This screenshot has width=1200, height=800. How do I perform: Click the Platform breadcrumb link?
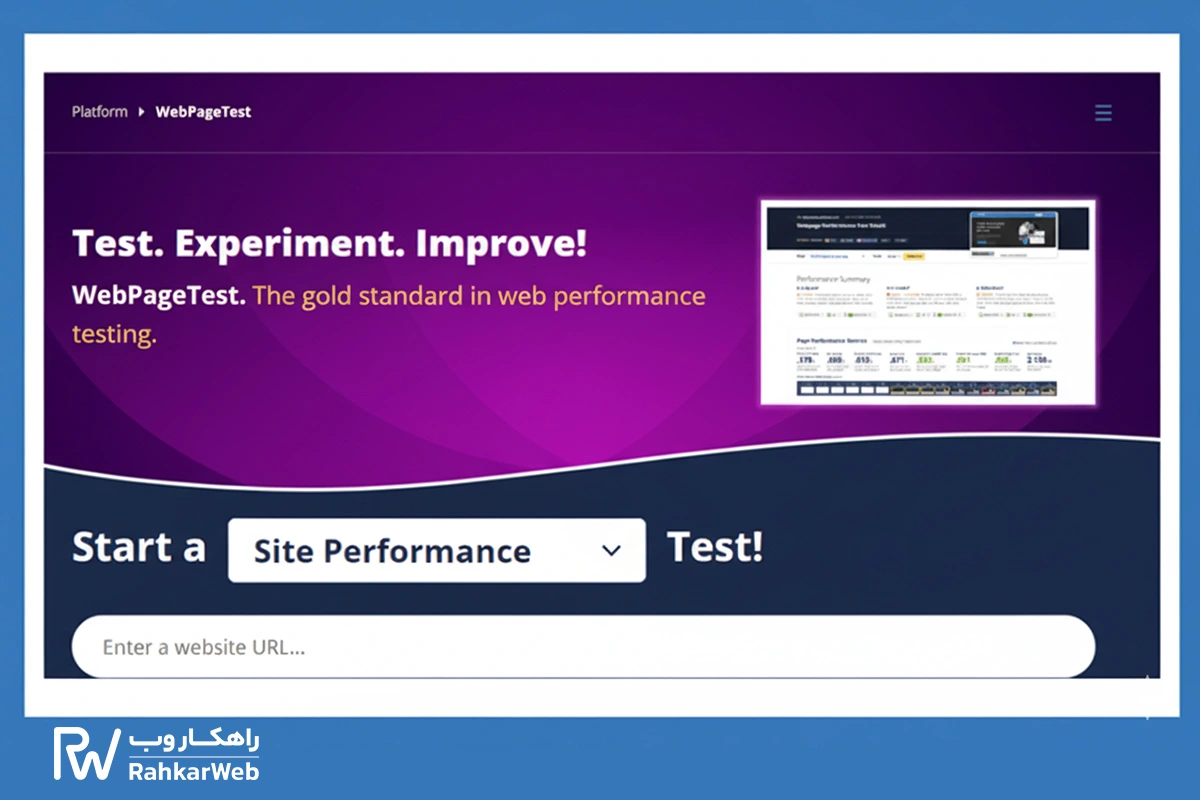pyautogui.click(x=100, y=112)
